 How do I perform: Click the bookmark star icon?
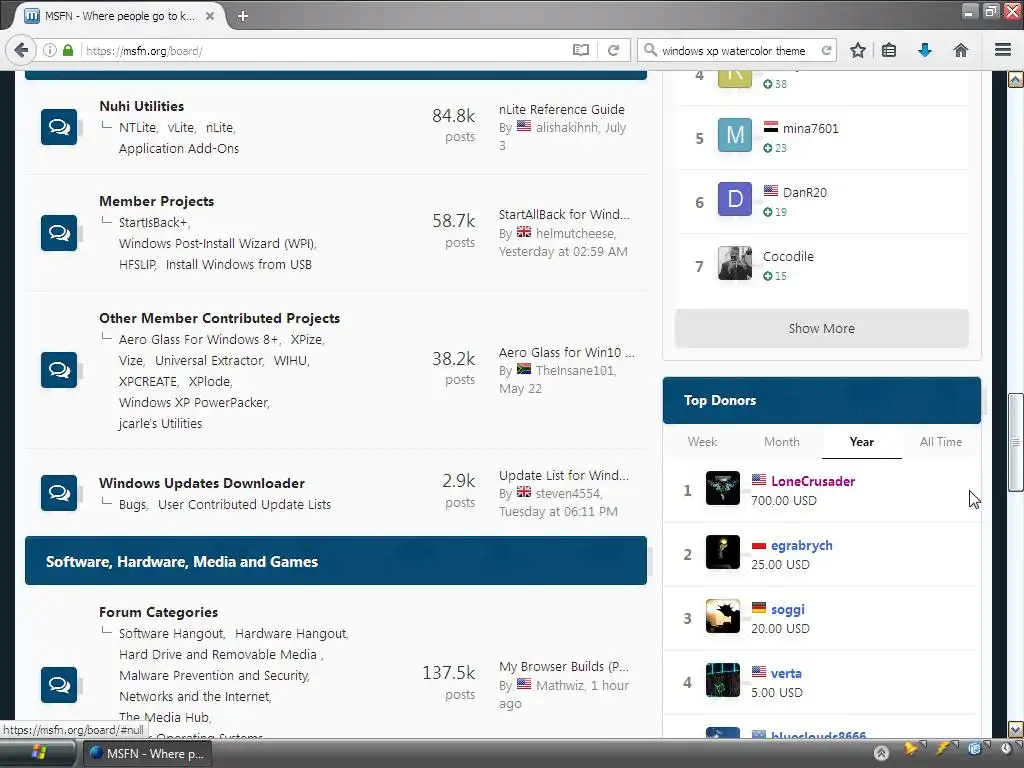click(x=857, y=50)
